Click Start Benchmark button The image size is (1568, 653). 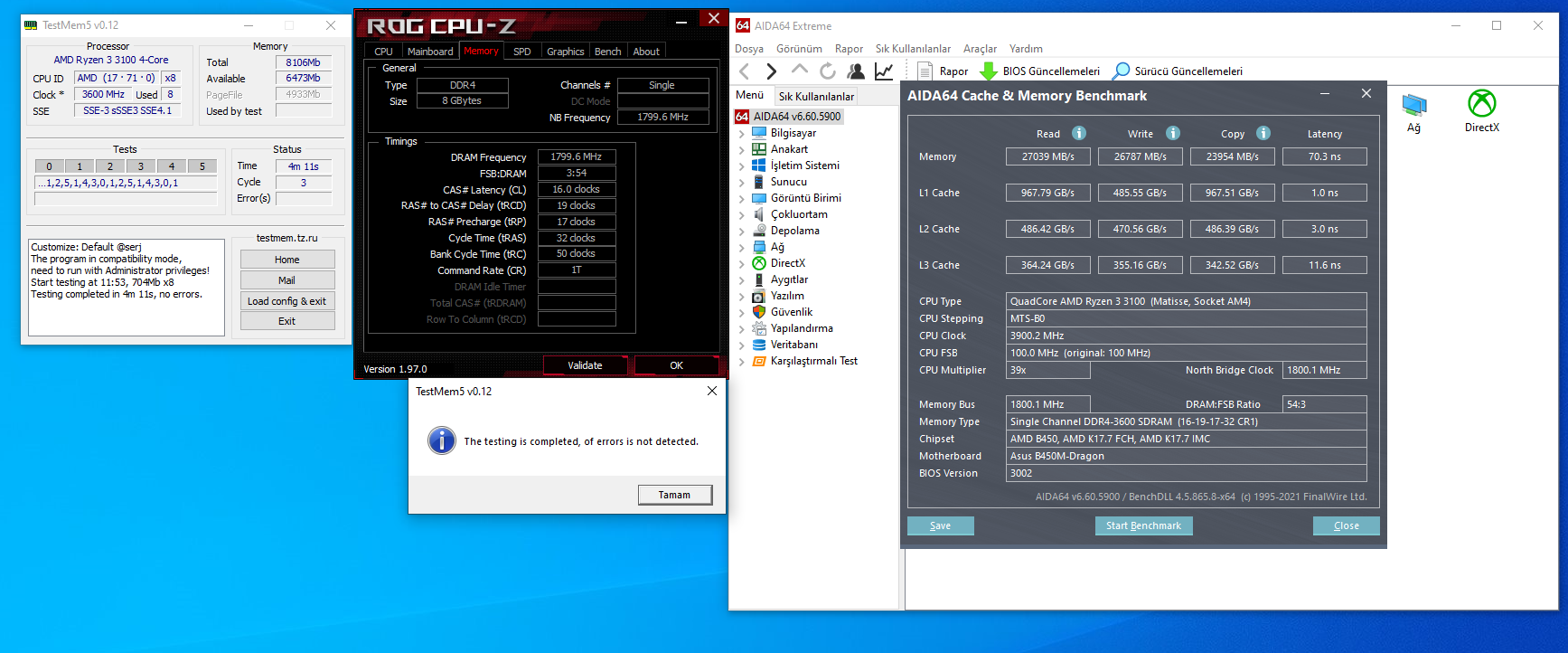1143,525
